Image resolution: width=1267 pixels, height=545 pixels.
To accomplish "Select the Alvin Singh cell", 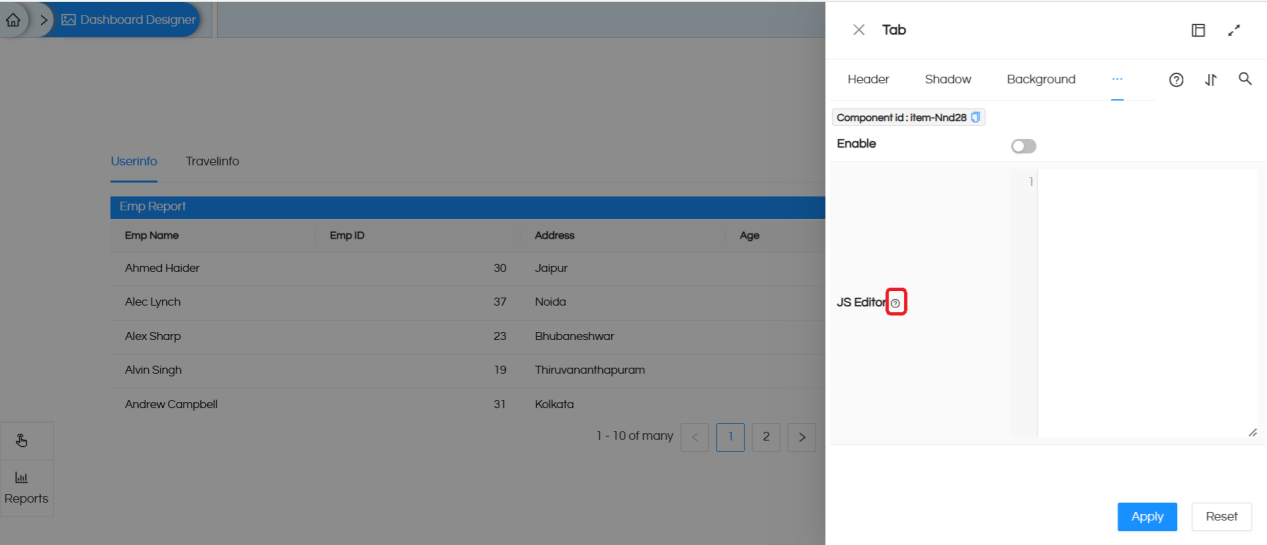I will [153, 370].
